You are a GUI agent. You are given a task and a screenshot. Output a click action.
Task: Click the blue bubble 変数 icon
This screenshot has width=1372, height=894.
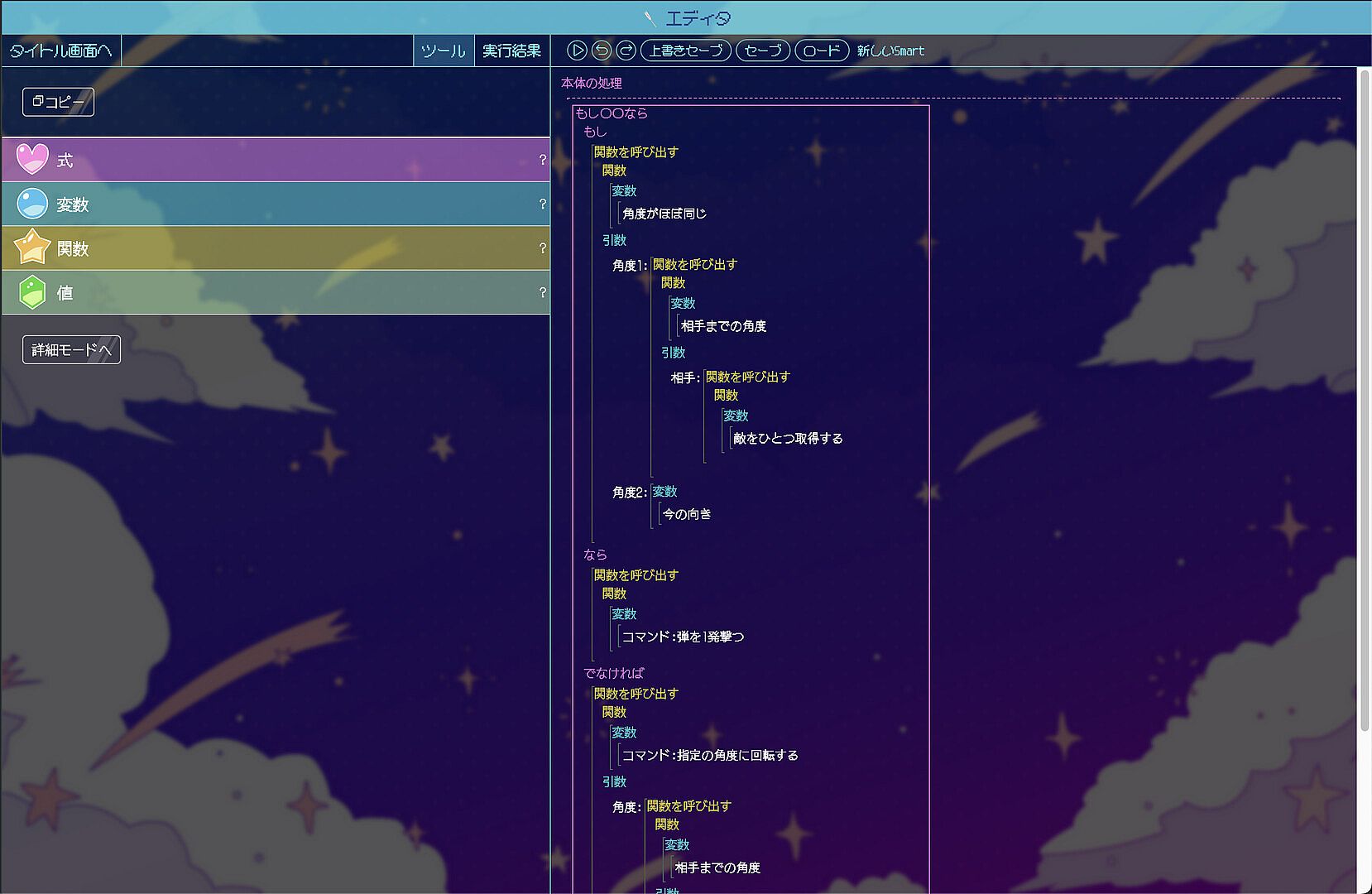[x=32, y=204]
